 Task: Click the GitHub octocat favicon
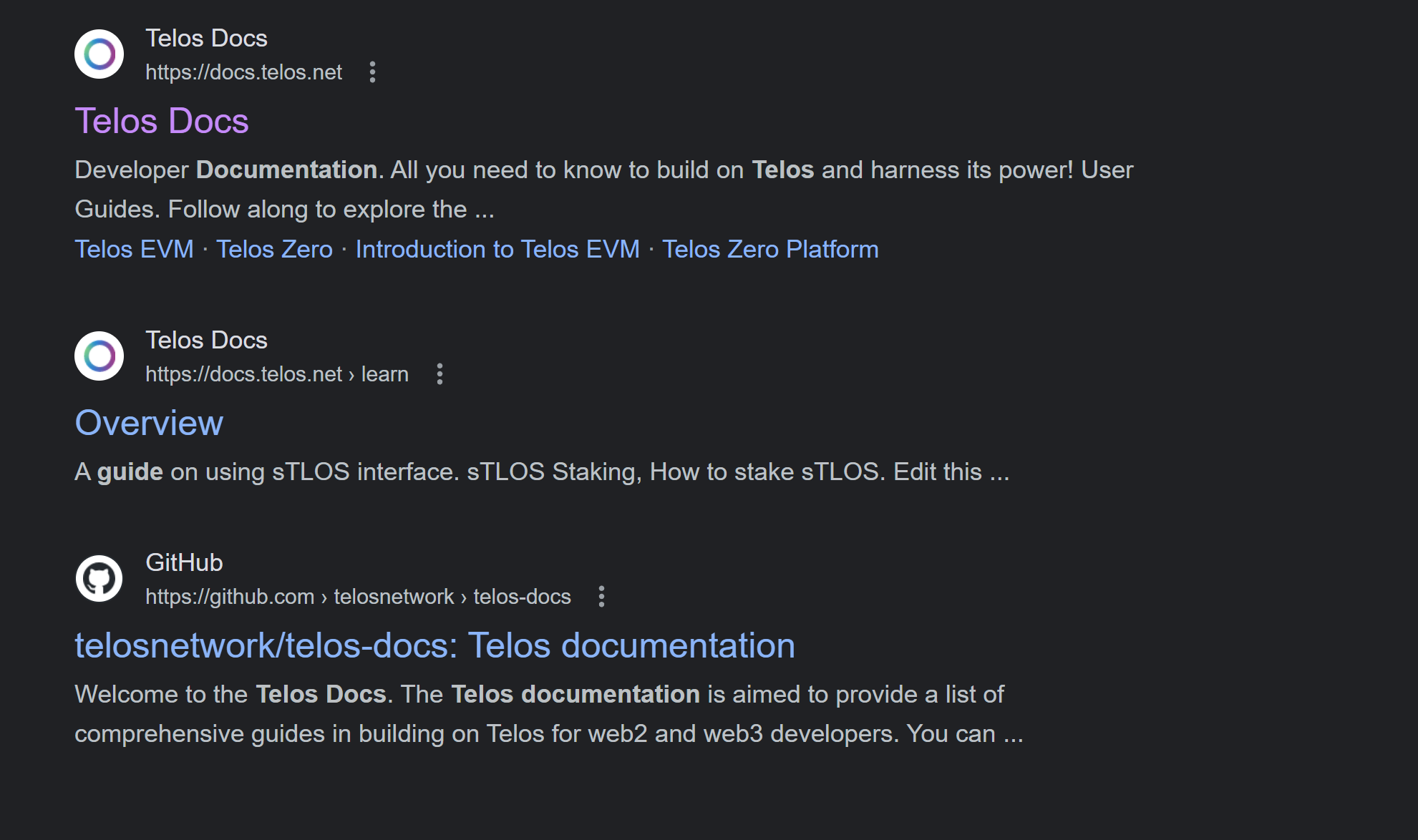click(x=99, y=579)
